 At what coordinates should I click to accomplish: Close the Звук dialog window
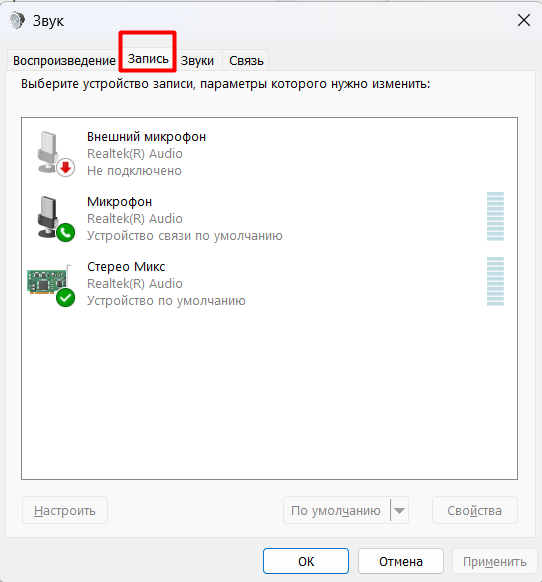[524, 20]
